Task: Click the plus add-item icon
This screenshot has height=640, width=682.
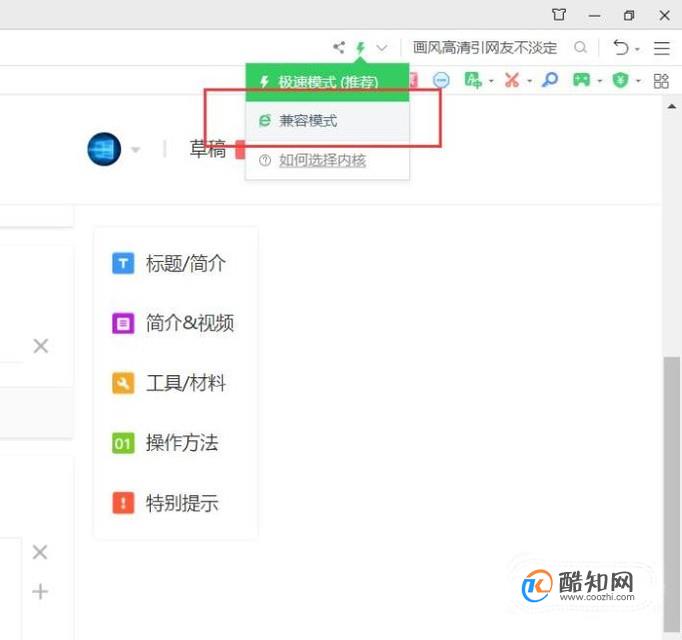Action: [x=40, y=592]
